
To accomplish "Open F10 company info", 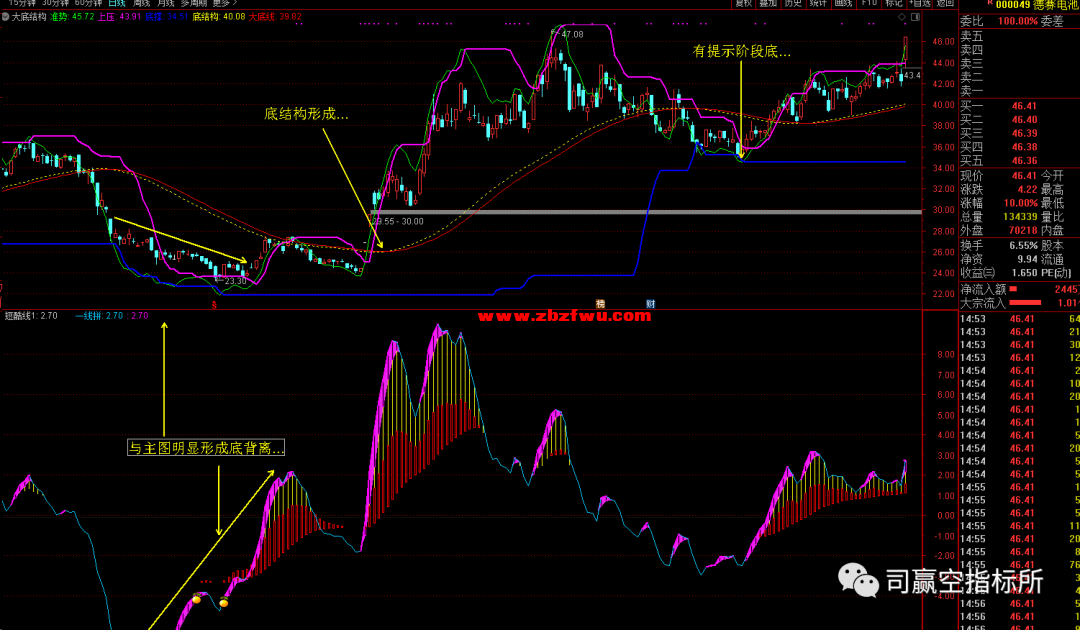I will (x=869, y=3).
